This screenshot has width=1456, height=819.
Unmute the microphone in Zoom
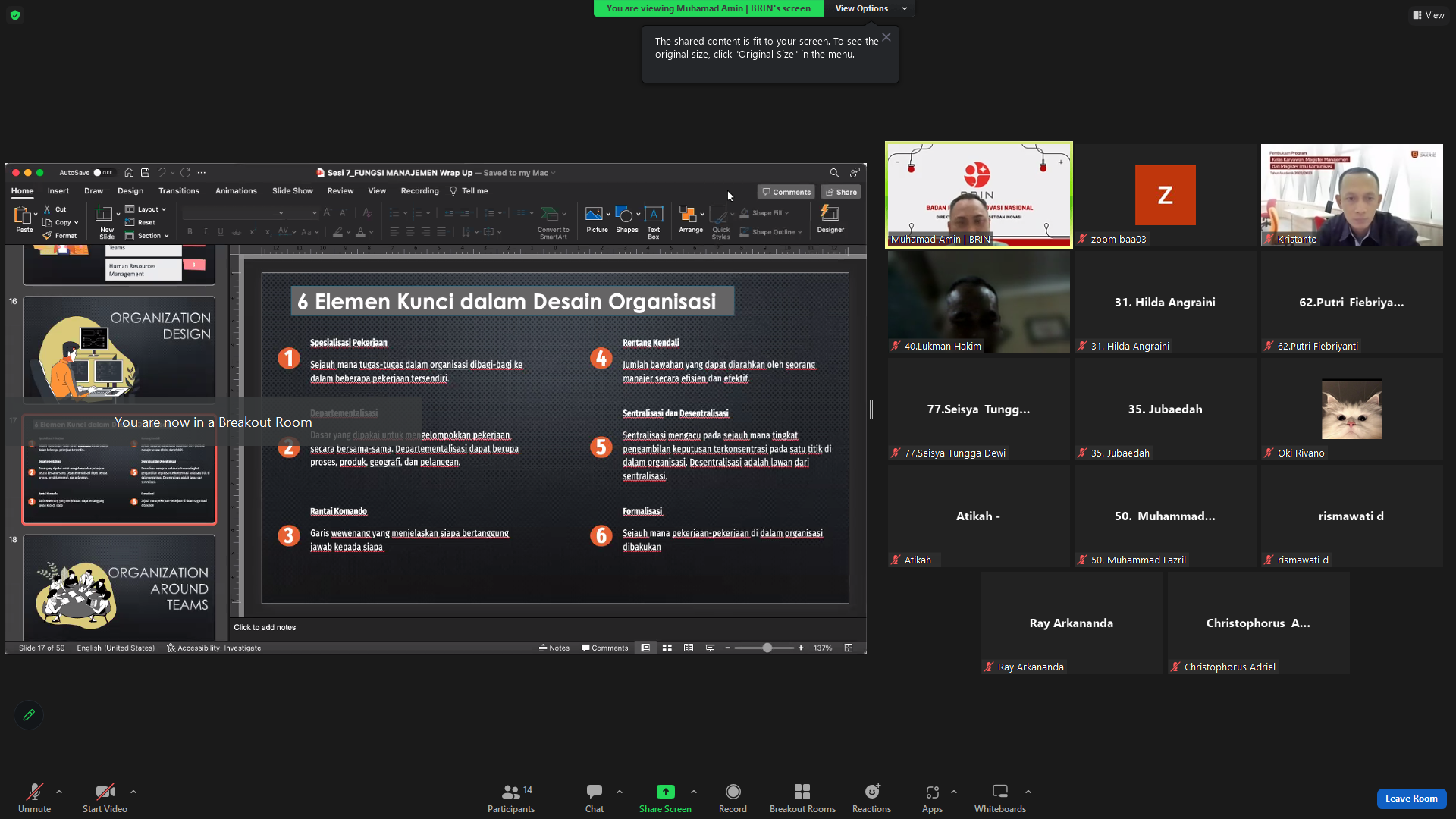point(35,799)
